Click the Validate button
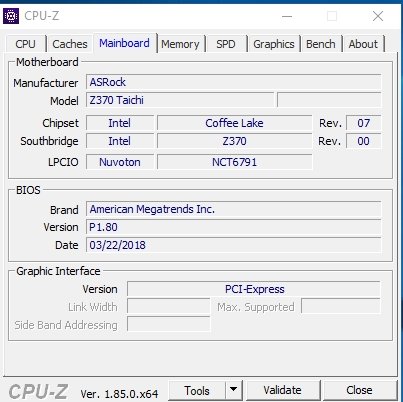 [x=282, y=390]
